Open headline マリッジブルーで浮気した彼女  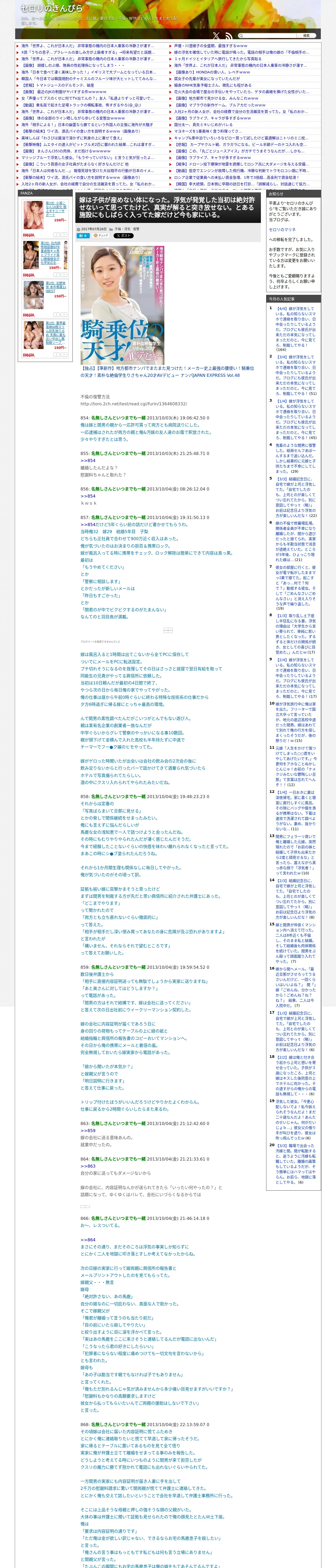click(x=88, y=158)
